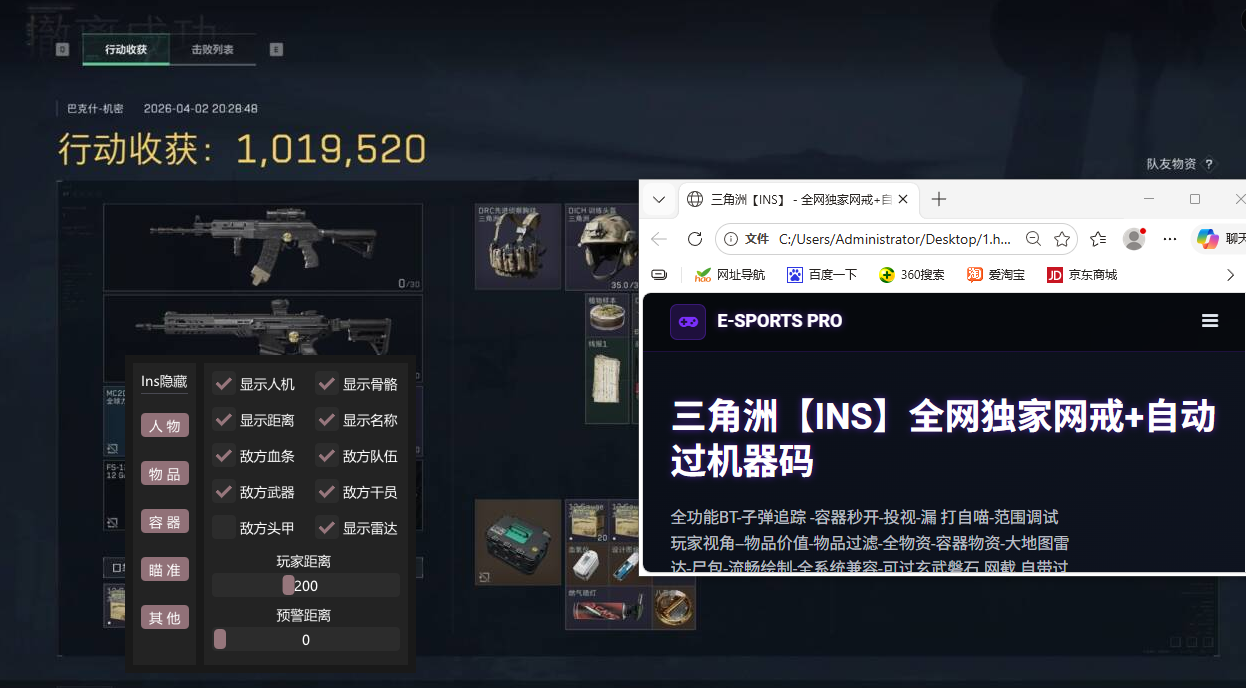The height and width of the screenshot is (688, 1246).
Task: Click the browser refresh icon
Action: (x=695, y=239)
